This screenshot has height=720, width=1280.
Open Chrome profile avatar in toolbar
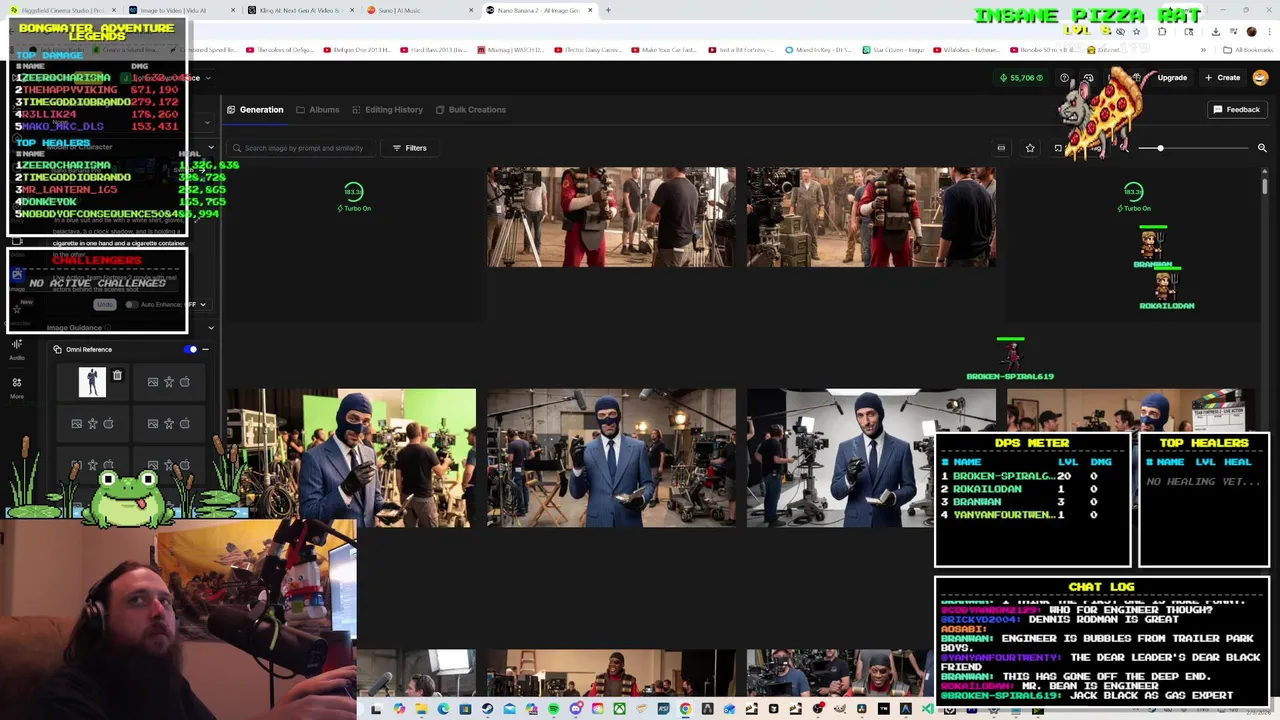click(x=1251, y=31)
